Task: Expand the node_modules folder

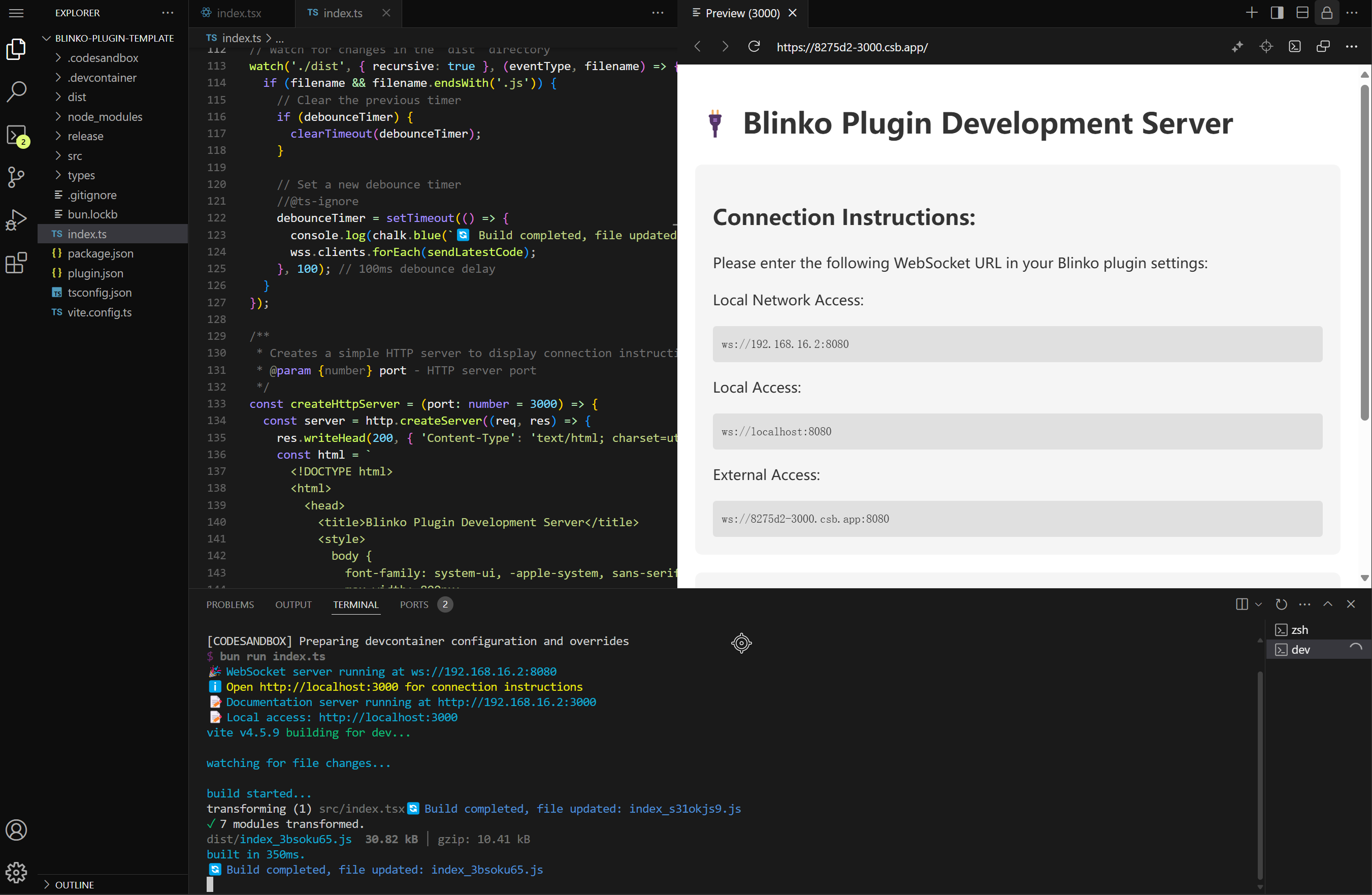Action: (112, 116)
